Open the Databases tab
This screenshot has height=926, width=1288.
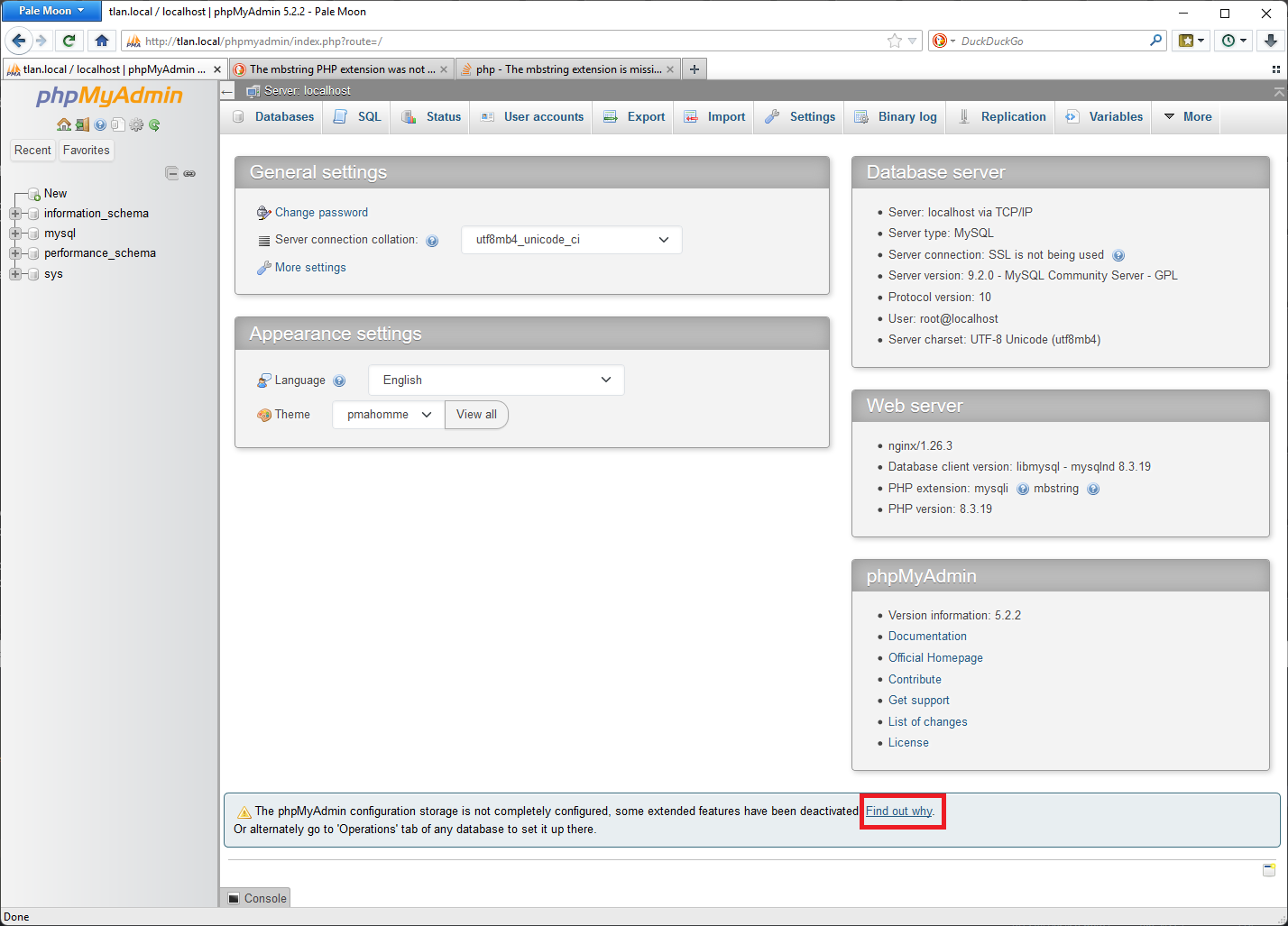click(x=273, y=117)
